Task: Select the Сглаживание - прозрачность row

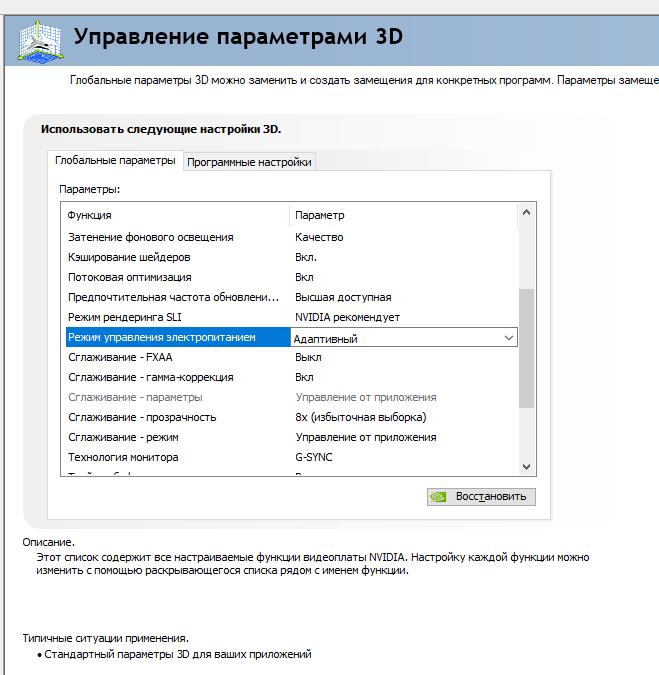Action: pos(291,418)
